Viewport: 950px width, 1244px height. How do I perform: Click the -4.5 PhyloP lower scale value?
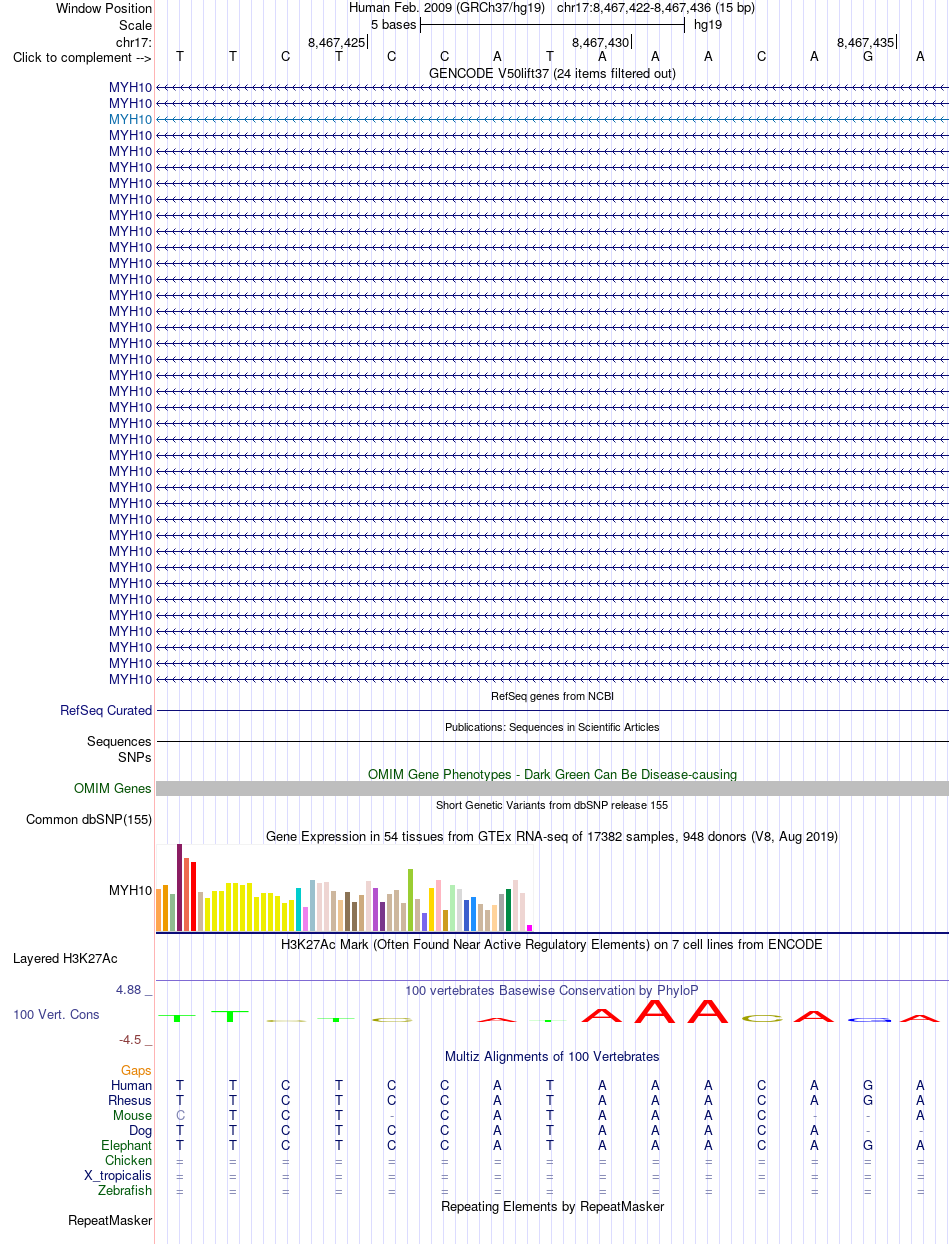pos(130,1040)
